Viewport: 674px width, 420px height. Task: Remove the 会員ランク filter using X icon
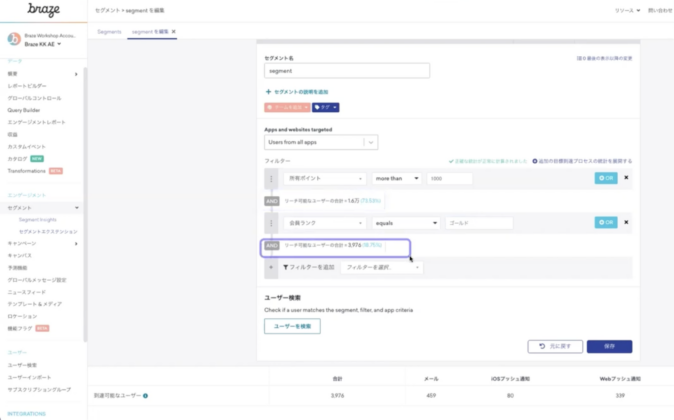626,222
